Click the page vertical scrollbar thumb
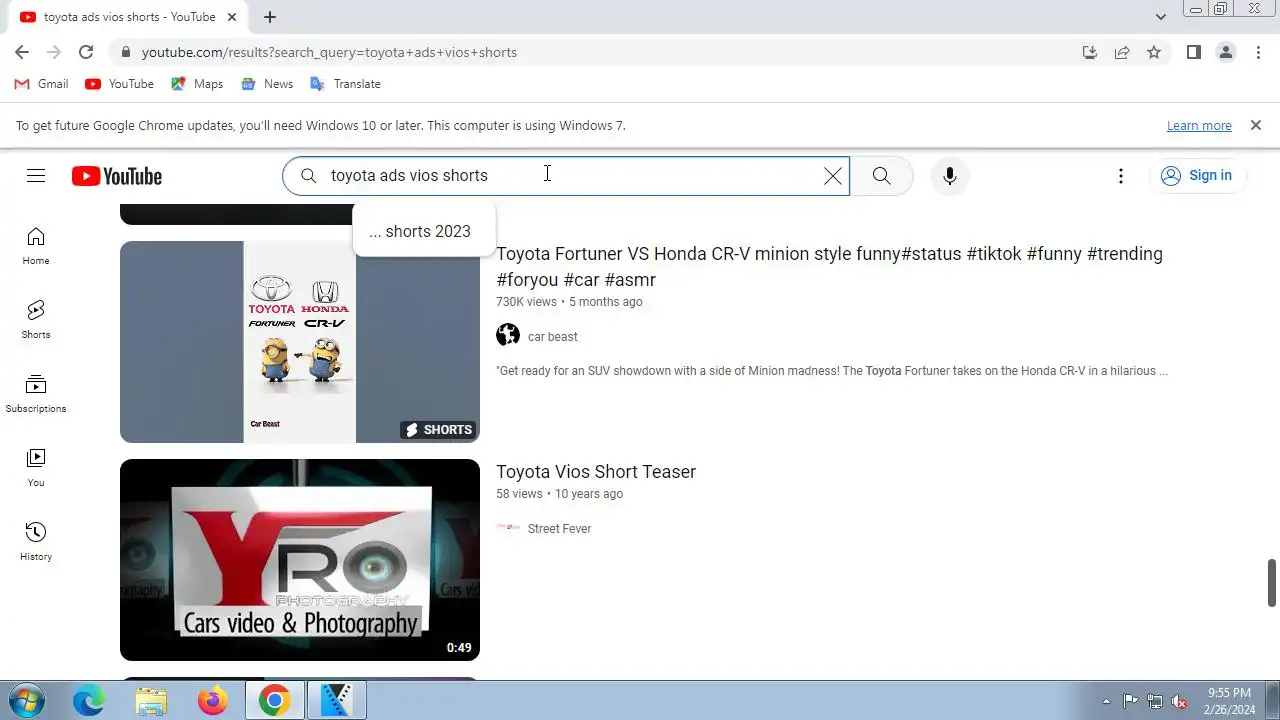The image size is (1280, 720). pyautogui.click(x=1272, y=583)
